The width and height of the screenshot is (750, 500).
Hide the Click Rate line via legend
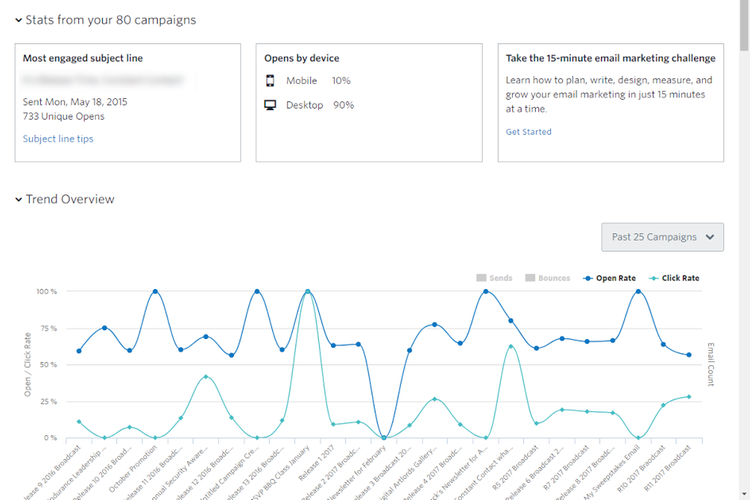pos(674,278)
